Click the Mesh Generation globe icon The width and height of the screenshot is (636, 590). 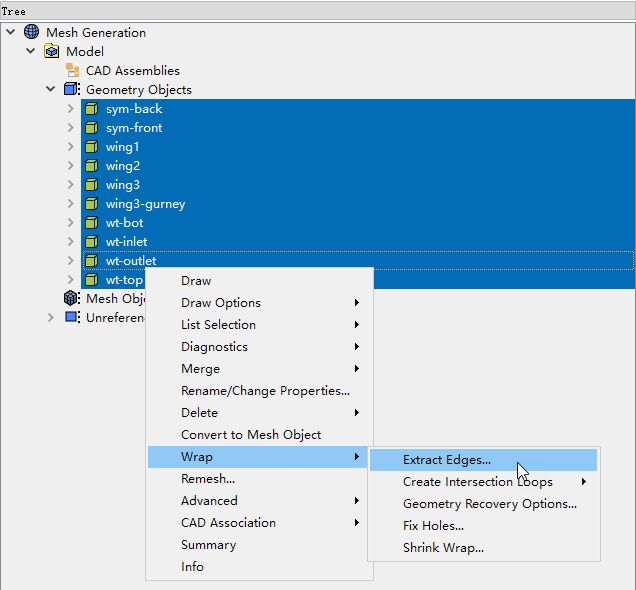pos(31,32)
